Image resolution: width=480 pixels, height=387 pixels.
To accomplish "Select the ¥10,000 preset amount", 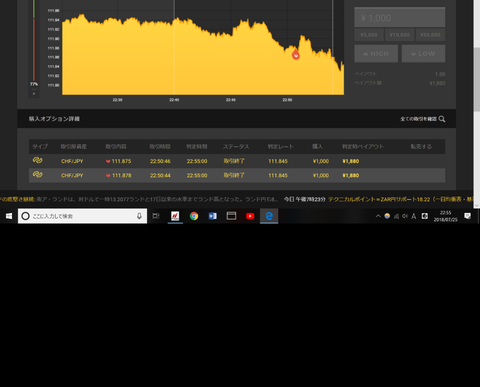I will click(x=400, y=35).
